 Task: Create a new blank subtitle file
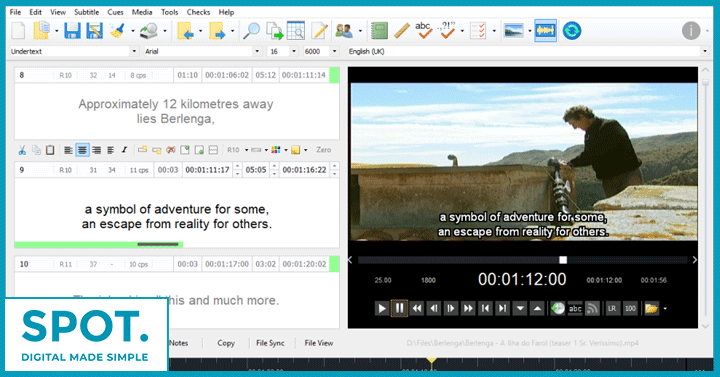tap(18, 31)
